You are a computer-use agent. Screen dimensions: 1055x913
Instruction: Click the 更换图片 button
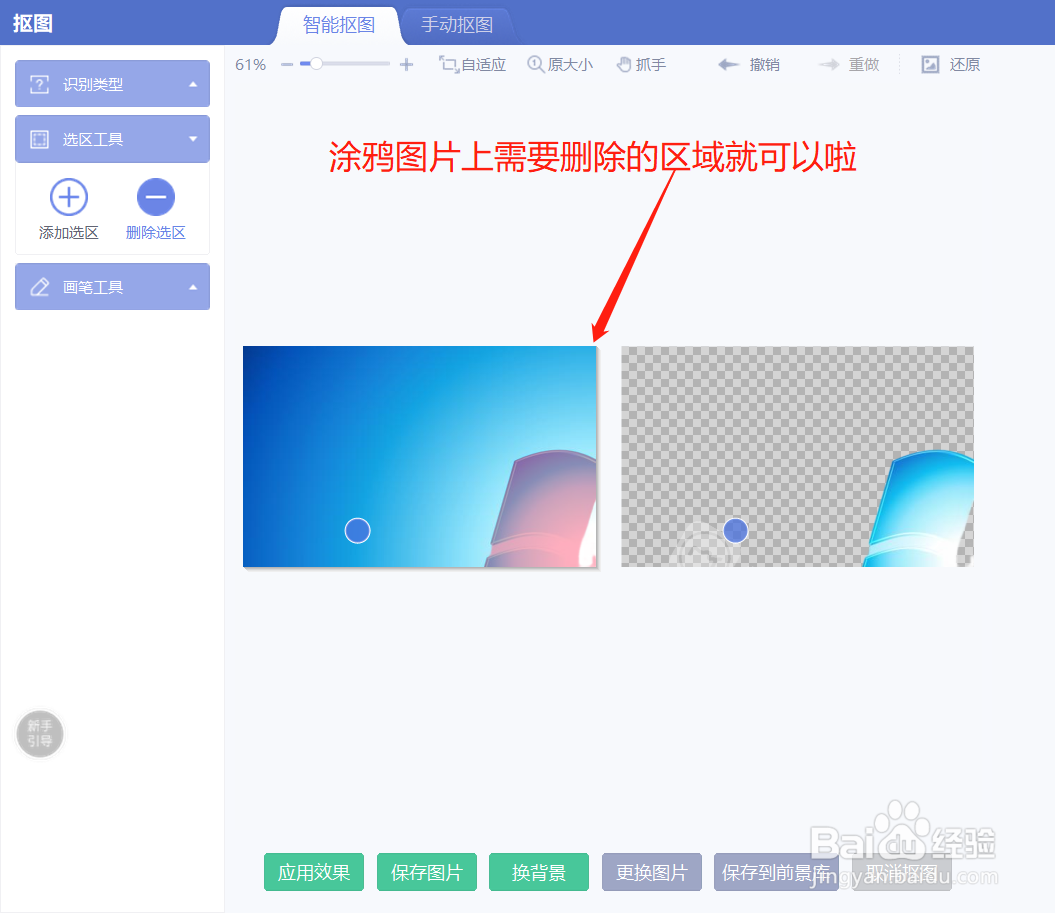[652, 873]
